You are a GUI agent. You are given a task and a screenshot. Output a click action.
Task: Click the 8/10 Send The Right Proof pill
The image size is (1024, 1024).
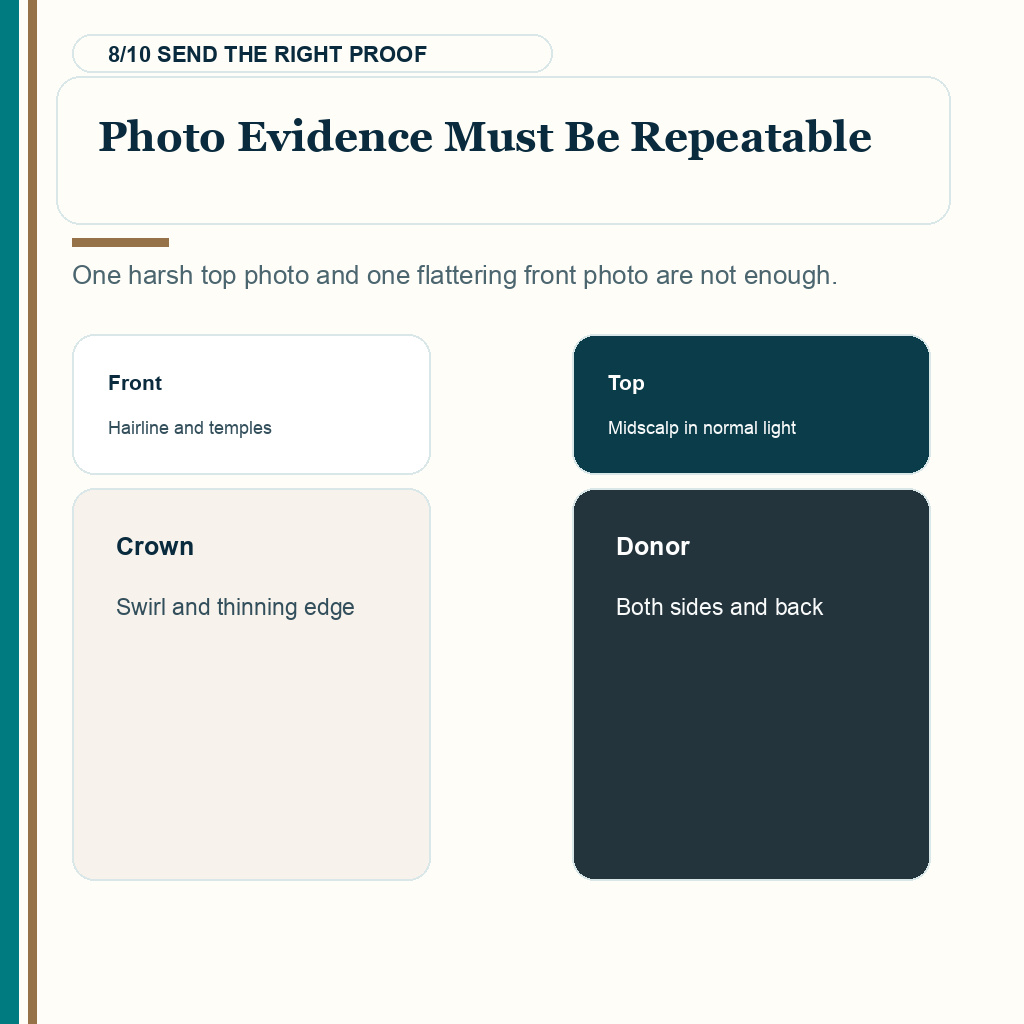click(x=312, y=54)
